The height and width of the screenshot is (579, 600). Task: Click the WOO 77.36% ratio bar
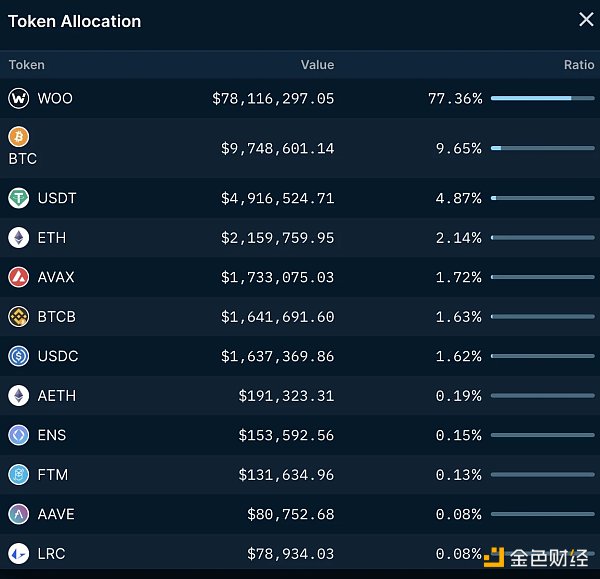click(542, 98)
